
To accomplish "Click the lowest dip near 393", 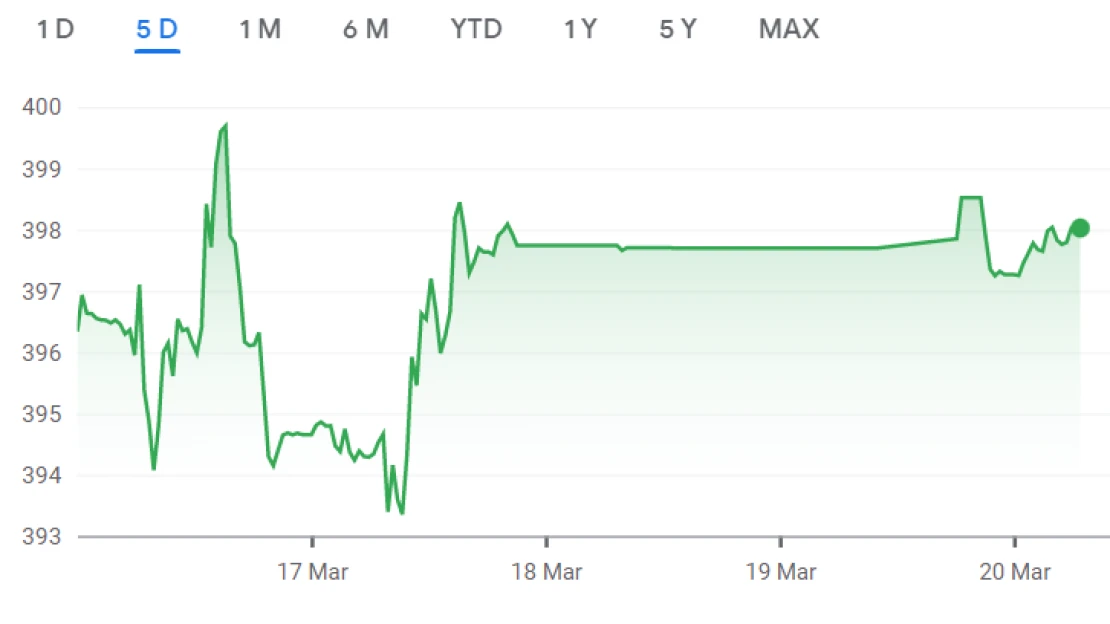I will click(402, 512).
